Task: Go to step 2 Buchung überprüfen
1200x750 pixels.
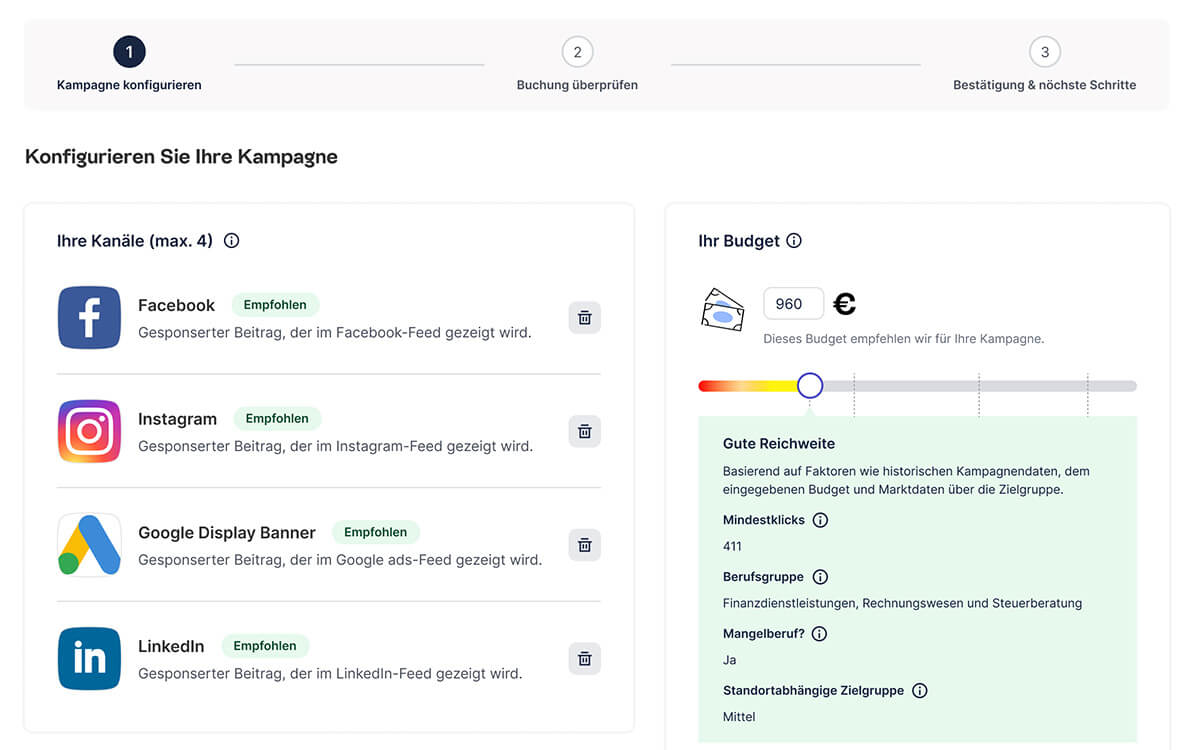Action: point(577,52)
